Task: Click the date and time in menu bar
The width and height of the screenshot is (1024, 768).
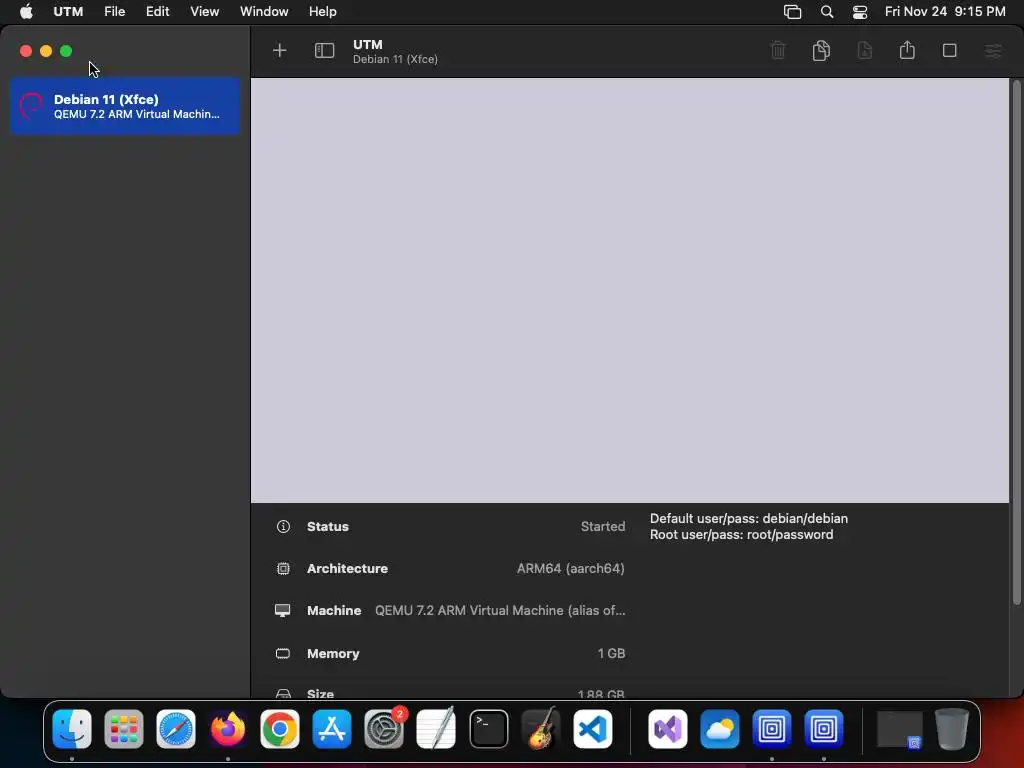Action: point(945,12)
